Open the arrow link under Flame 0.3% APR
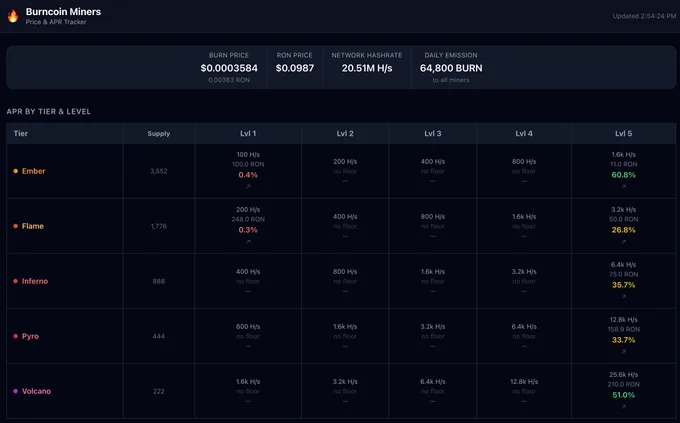Screen dimensions: 680x423 tap(248, 242)
